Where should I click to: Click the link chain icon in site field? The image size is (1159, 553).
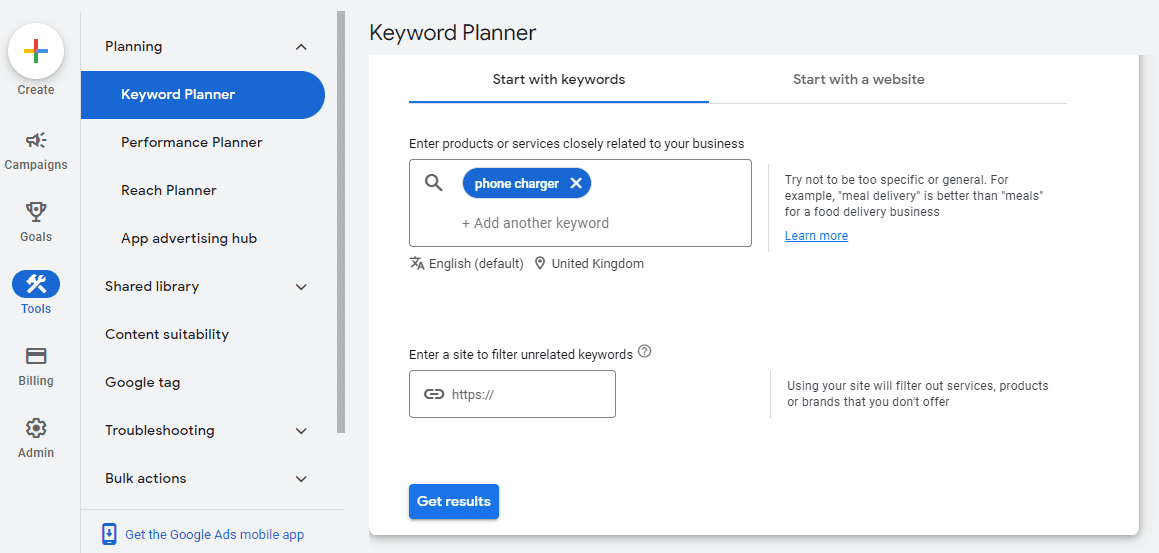(434, 394)
